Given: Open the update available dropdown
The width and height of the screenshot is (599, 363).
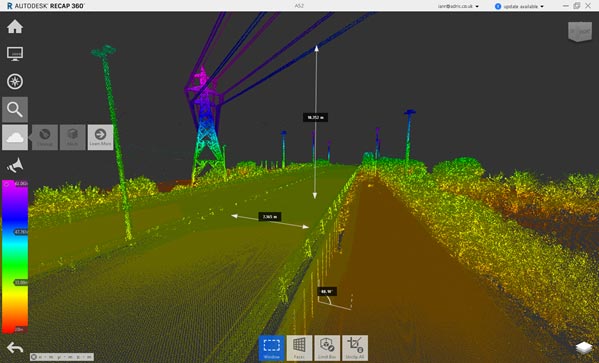Looking at the screenshot, I should pos(519,6).
